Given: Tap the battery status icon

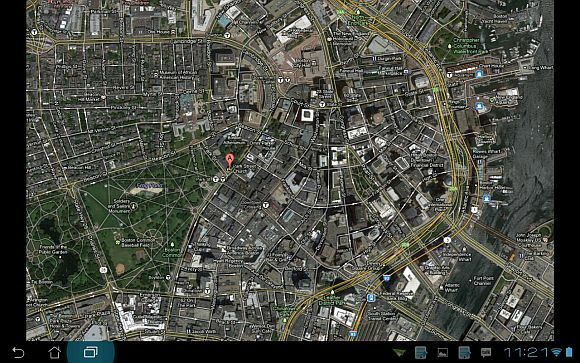Looking at the screenshot, I should (x=569, y=352).
